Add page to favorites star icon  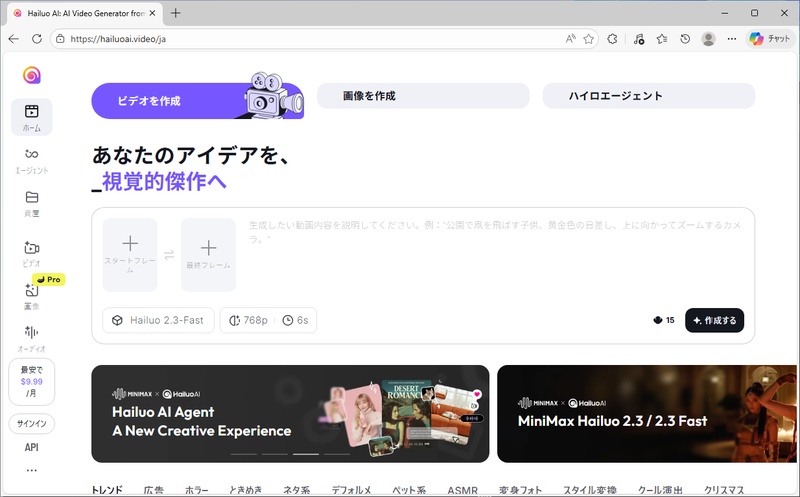click(x=589, y=39)
